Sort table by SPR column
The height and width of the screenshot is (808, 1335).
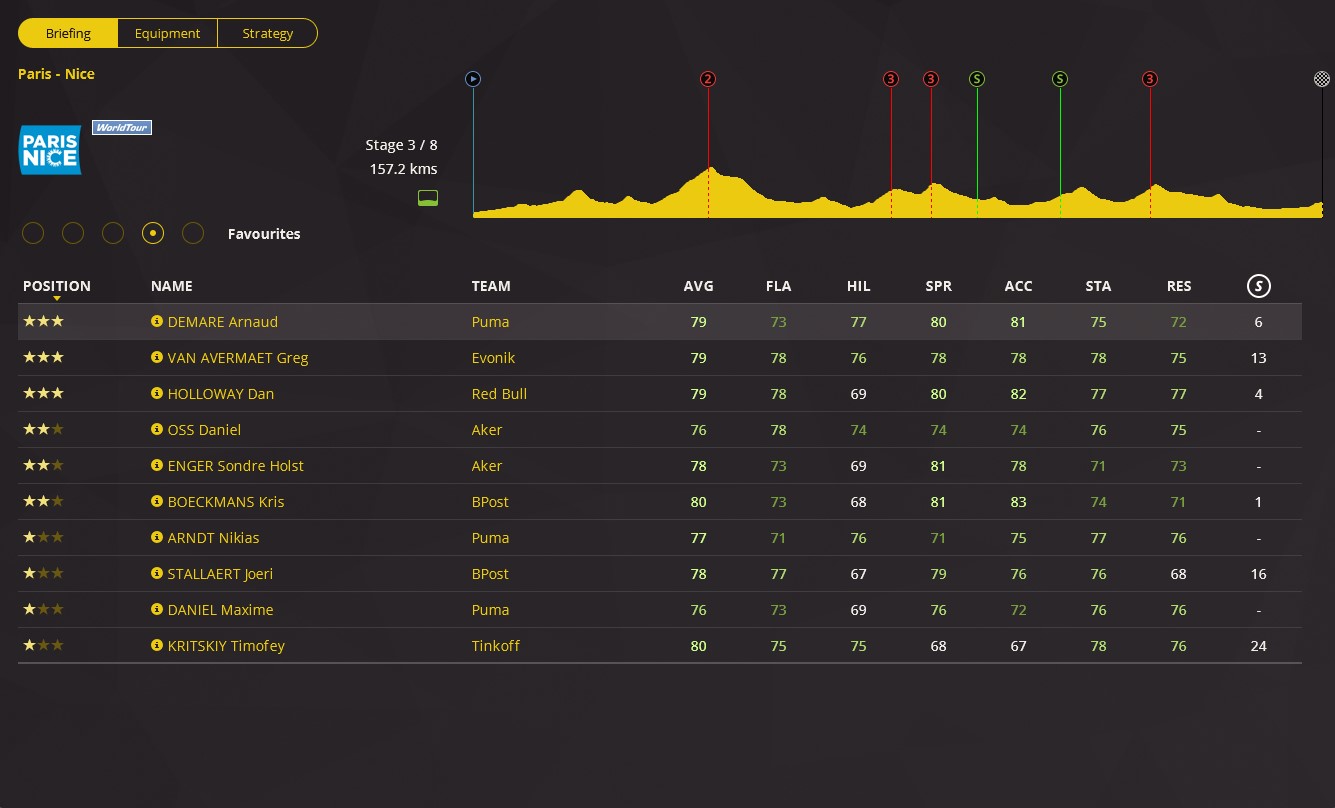(x=939, y=286)
